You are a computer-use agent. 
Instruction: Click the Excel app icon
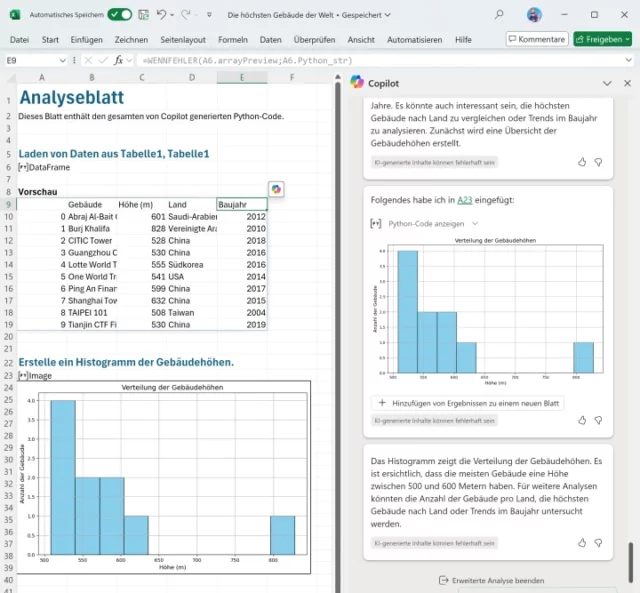coord(15,15)
